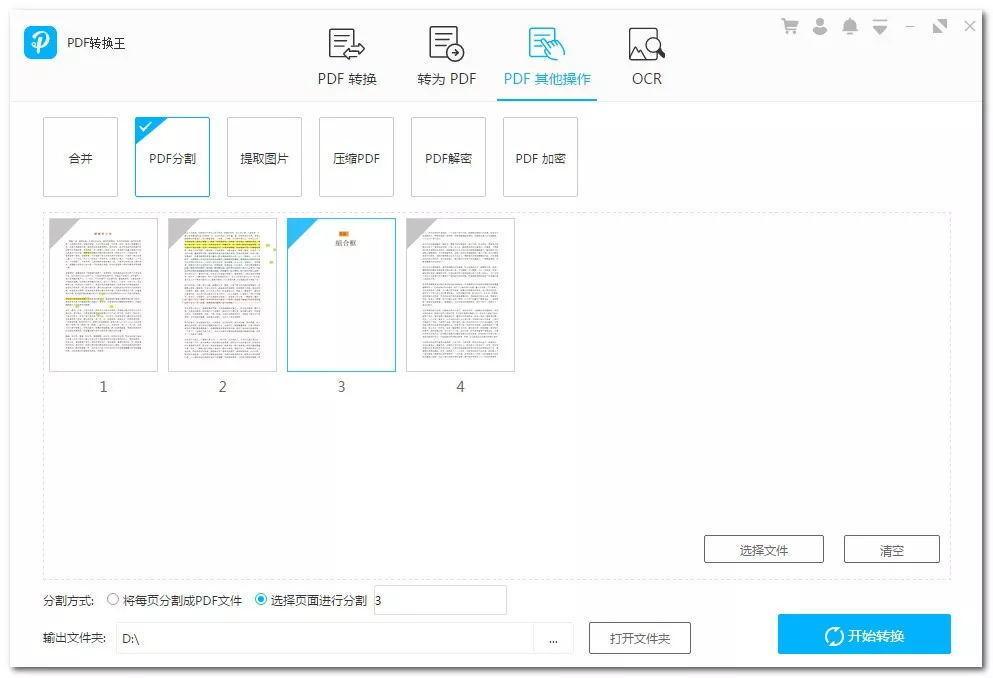Click the 开始转换 refresh icon

click(833, 634)
